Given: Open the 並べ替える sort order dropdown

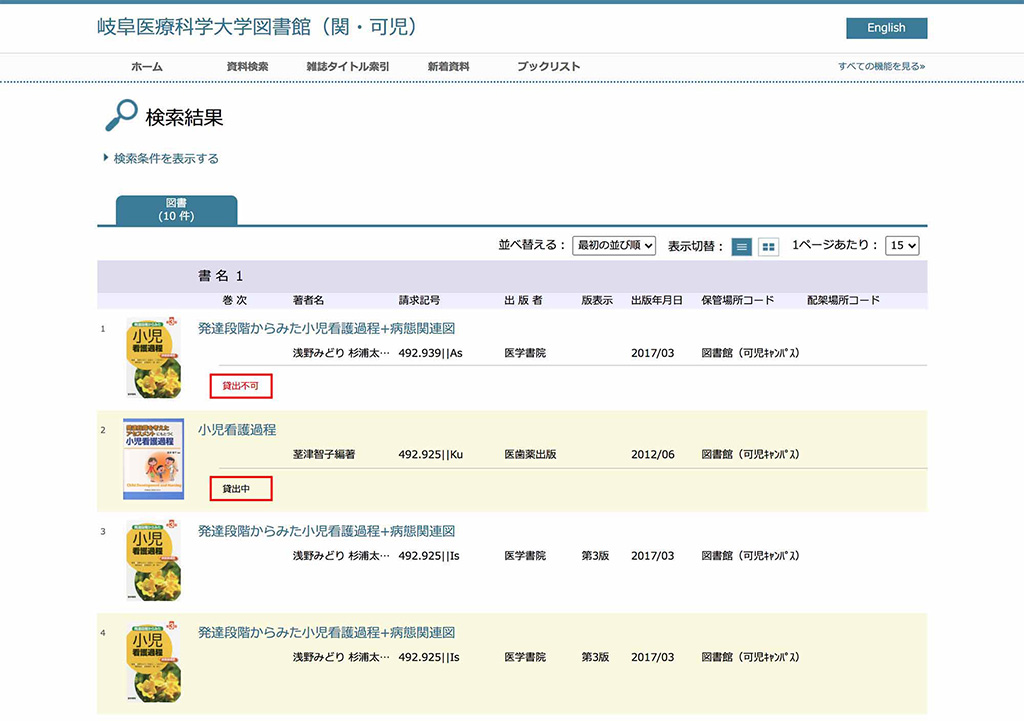Looking at the screenshot, I should [614, 245].
